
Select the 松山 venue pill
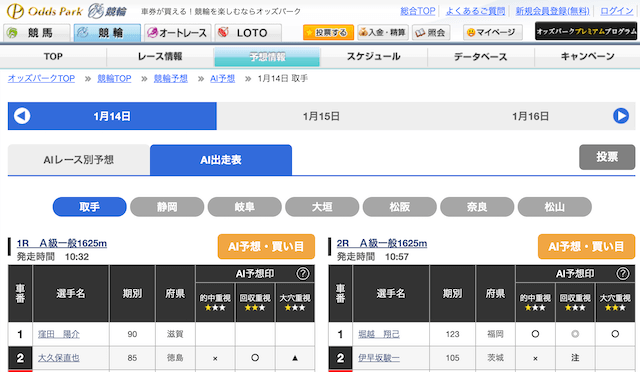click(555, 207)
